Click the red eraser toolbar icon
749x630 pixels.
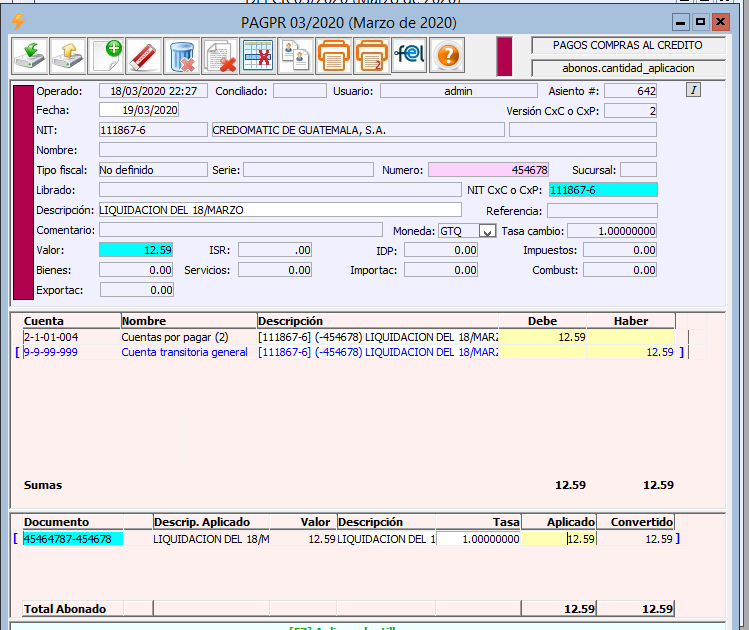144,55
